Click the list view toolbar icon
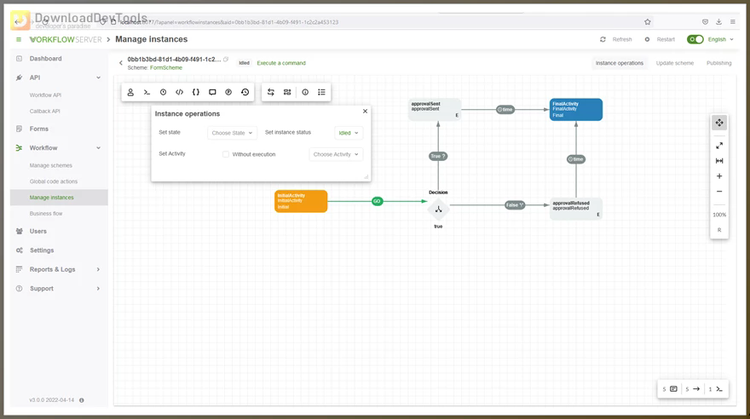Image resolution: width=750 pixels, height=419 pixels. pos(321,92)
